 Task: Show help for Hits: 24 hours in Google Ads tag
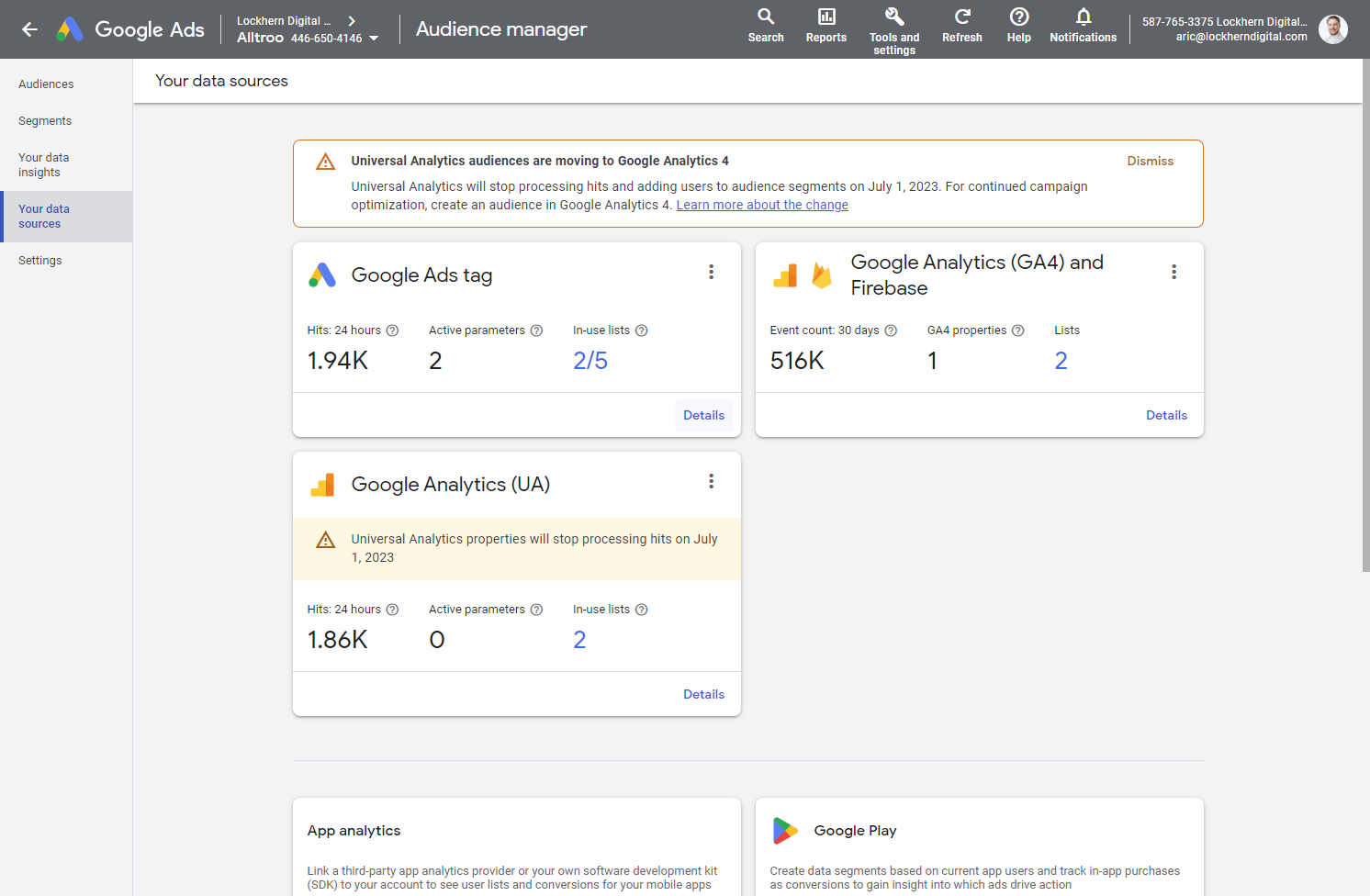point(393,330)
